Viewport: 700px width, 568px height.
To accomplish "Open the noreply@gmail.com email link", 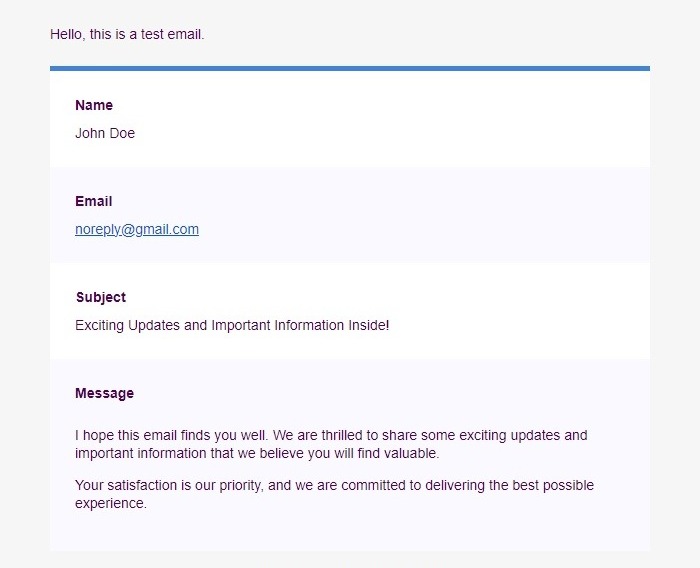I will coord(137,230).
